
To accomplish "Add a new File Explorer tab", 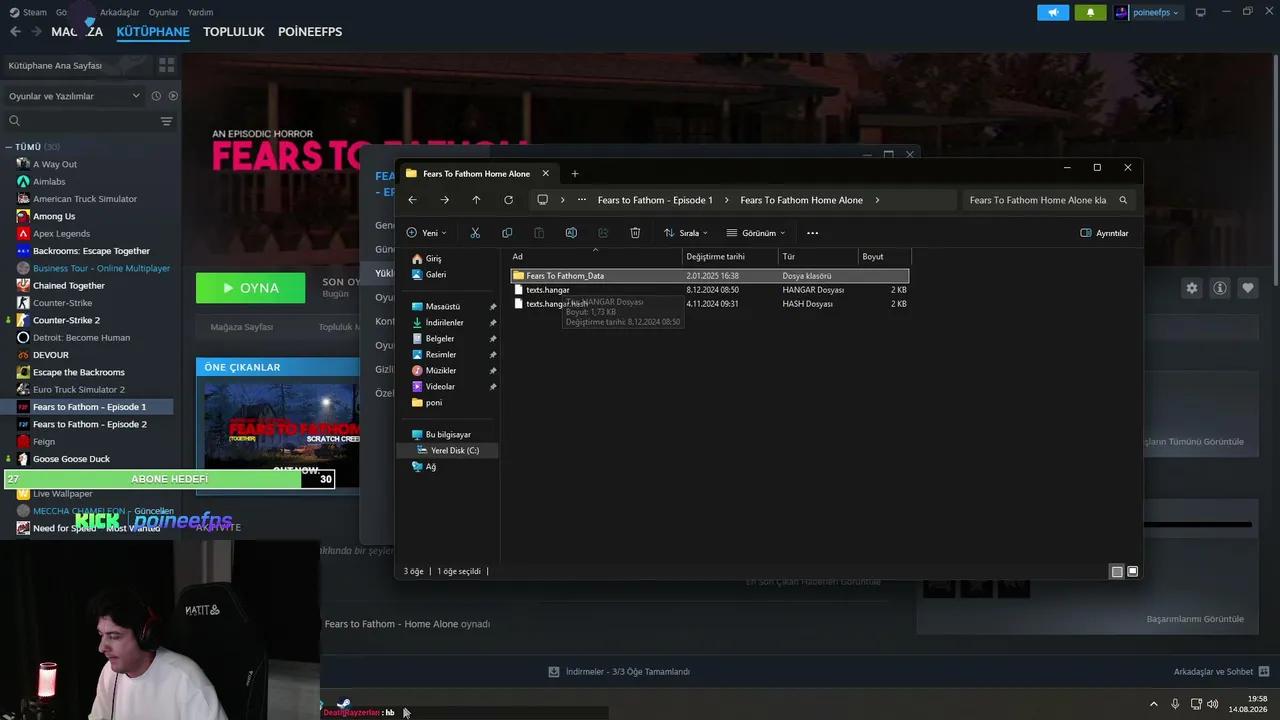I will [574, 174].
